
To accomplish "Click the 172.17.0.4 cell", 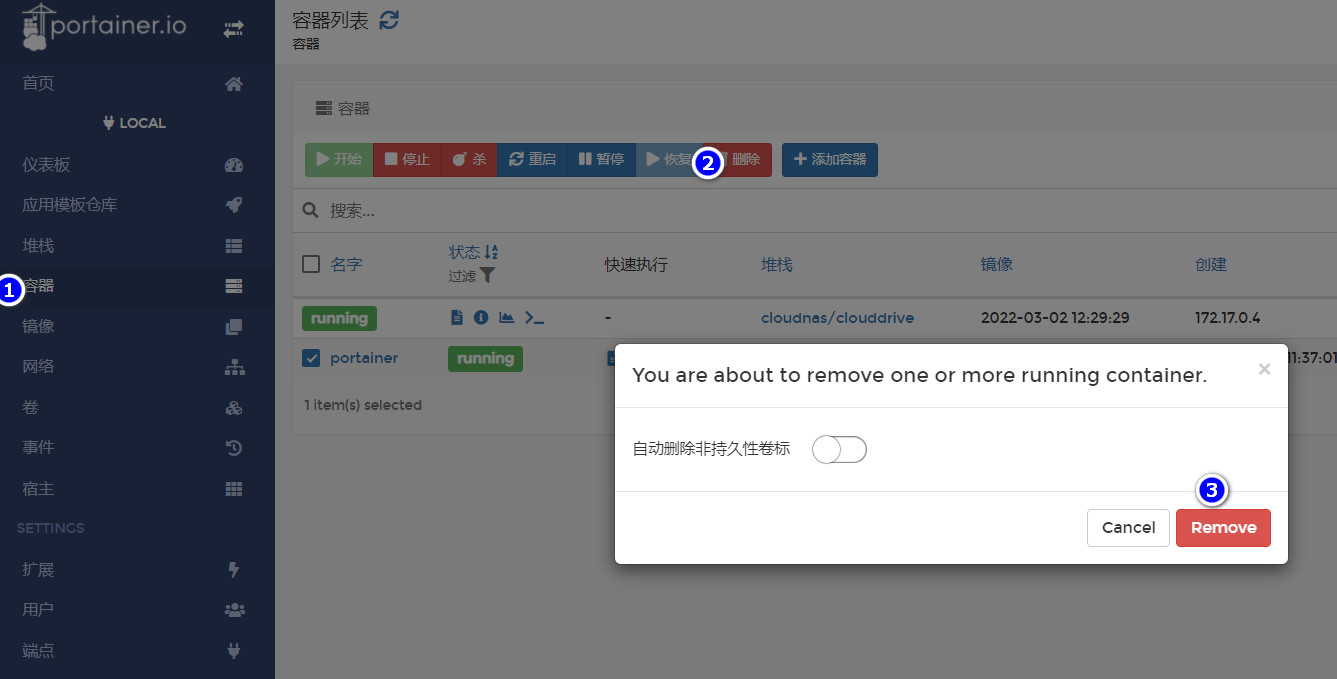I will (x=1227, y=318).
